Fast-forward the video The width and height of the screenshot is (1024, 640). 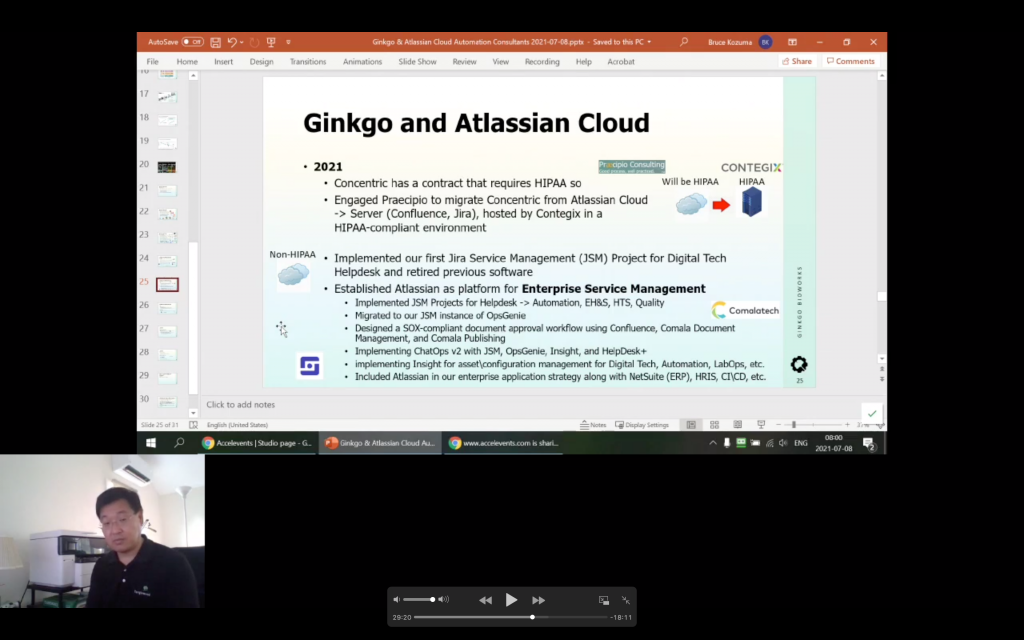(x=538, y=600)
